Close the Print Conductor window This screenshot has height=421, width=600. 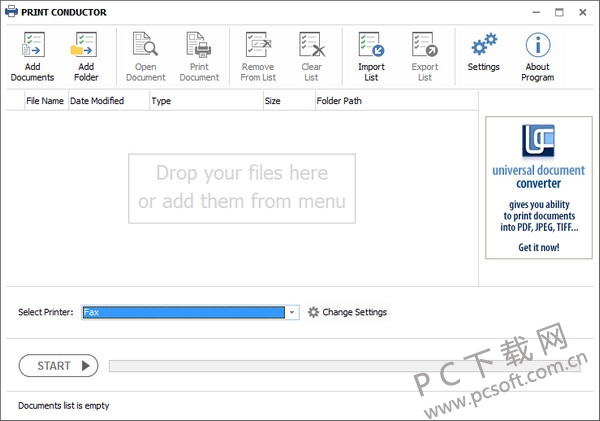[582, 12]
